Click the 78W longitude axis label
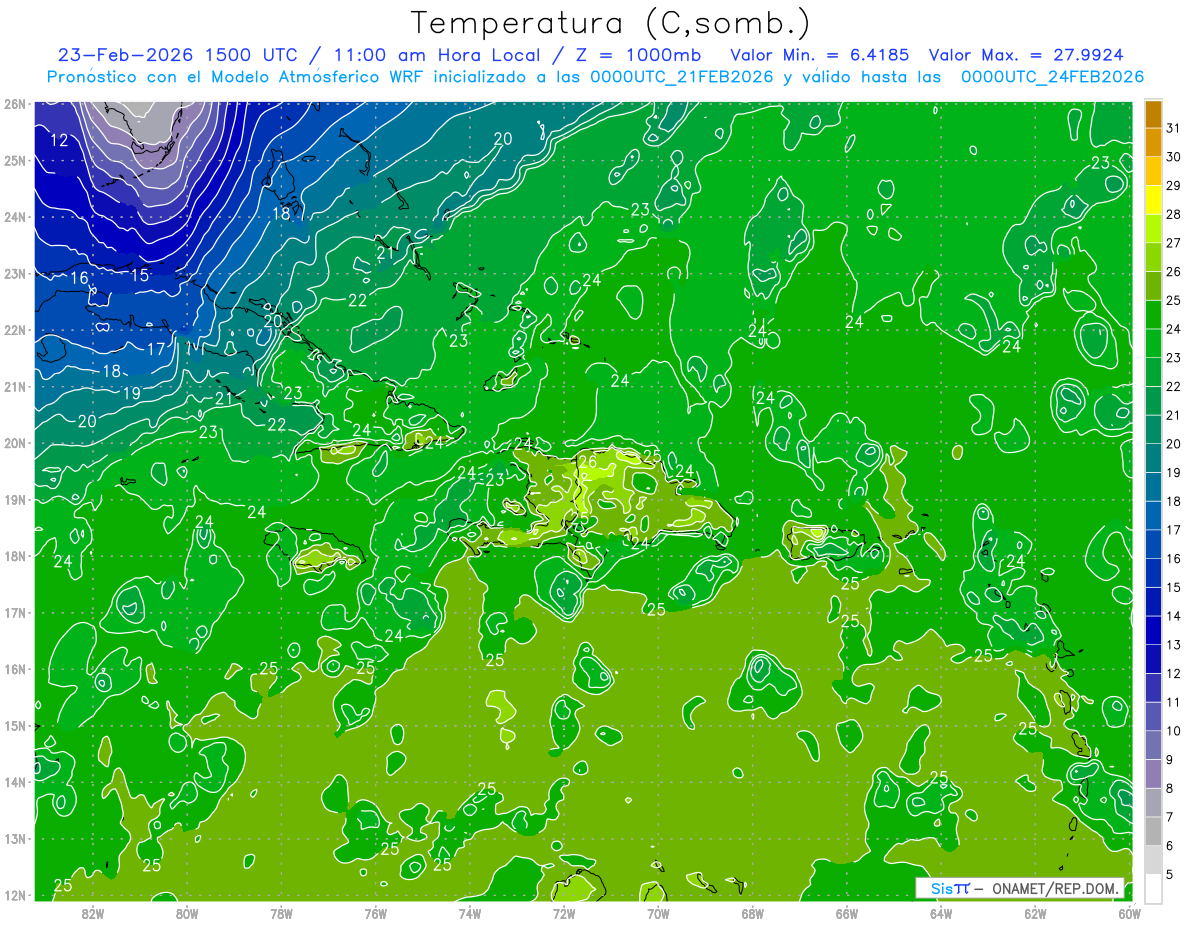Screen dimensions: 1200x927 point(281,913)
